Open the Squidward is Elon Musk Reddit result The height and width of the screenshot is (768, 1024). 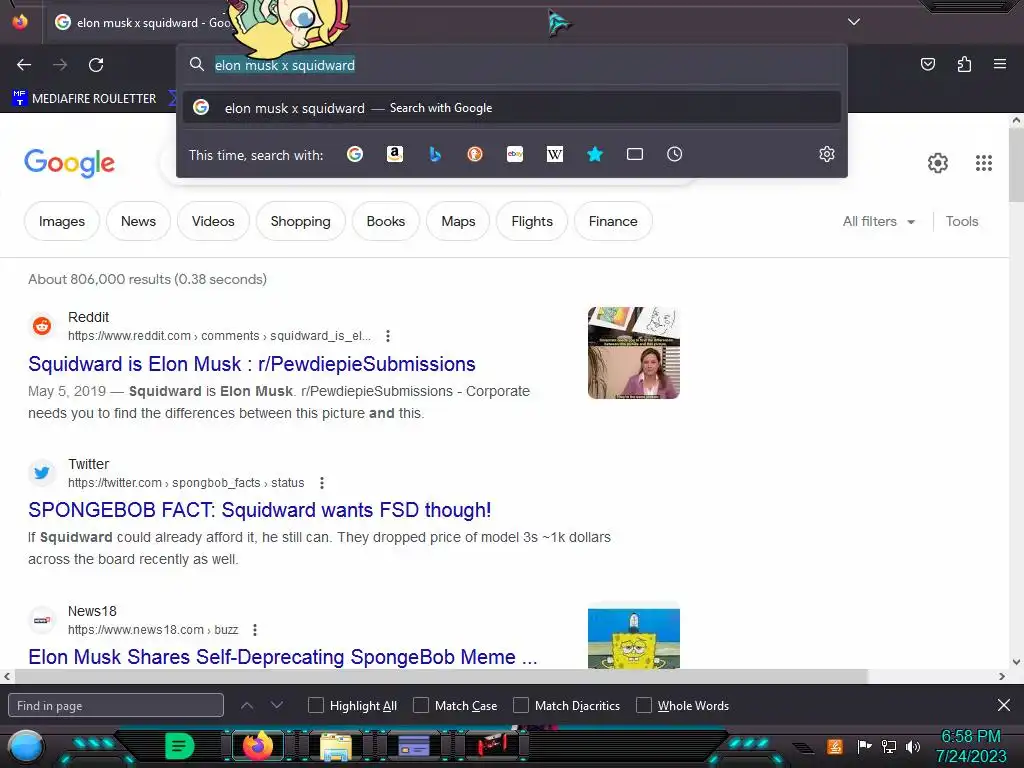(x=252, y=364)
